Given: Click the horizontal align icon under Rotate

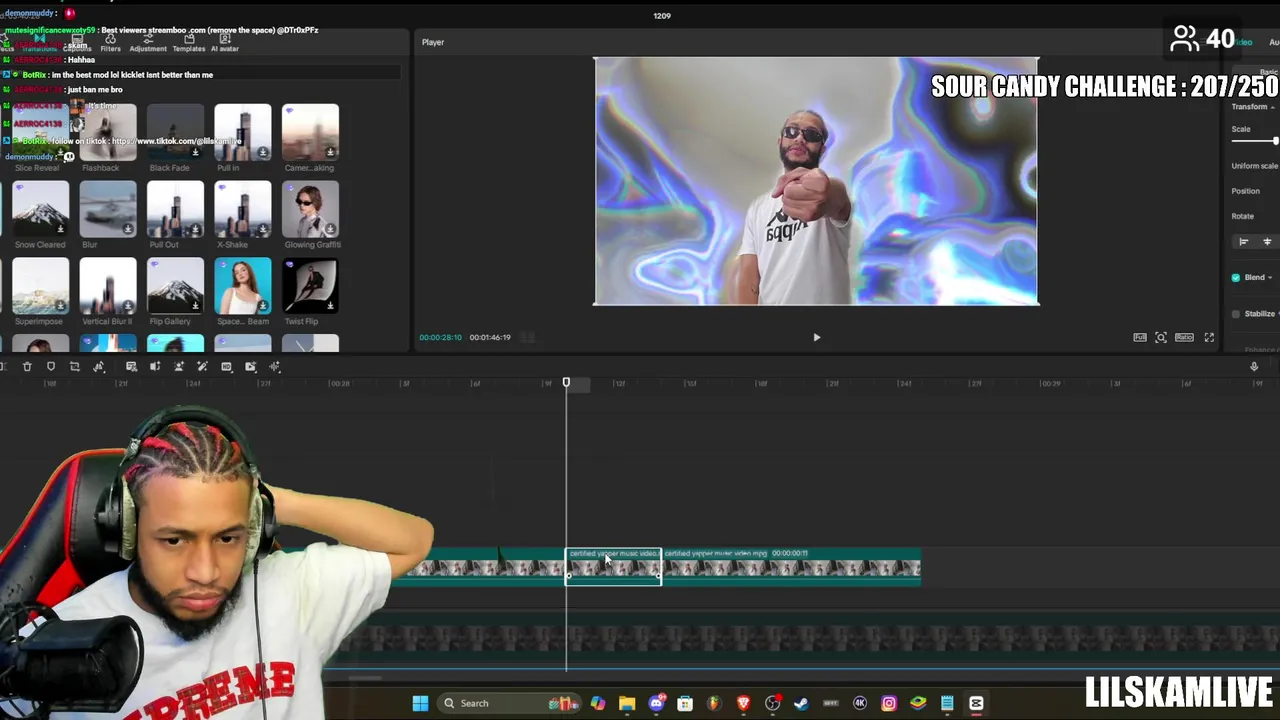Looking at the screenshot, I should point(1244,242).
